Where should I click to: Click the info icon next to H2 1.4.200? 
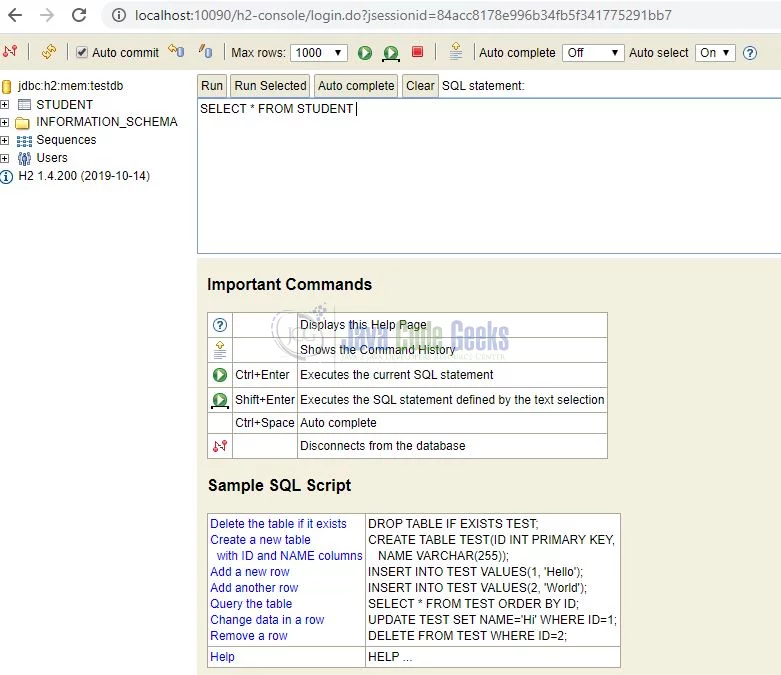point(6,177)
